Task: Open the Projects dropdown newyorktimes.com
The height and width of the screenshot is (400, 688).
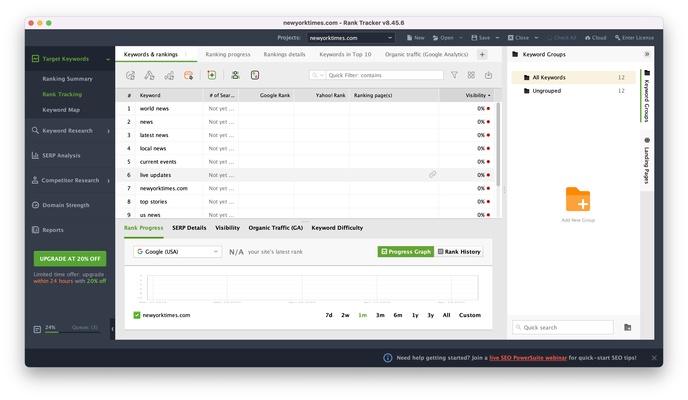Action: (x=350, y=38)
